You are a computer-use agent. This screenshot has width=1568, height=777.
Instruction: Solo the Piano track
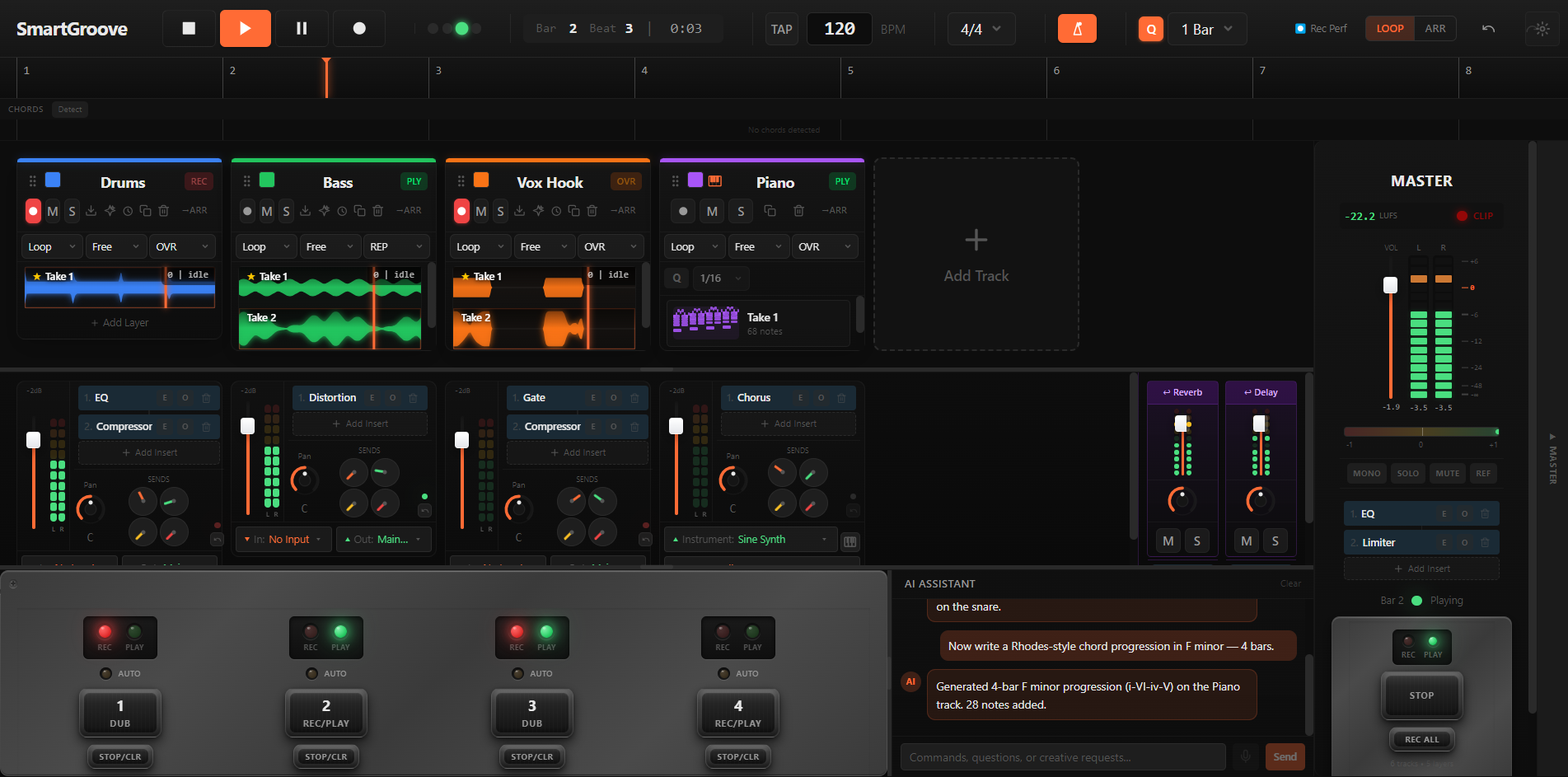[741, 211]
